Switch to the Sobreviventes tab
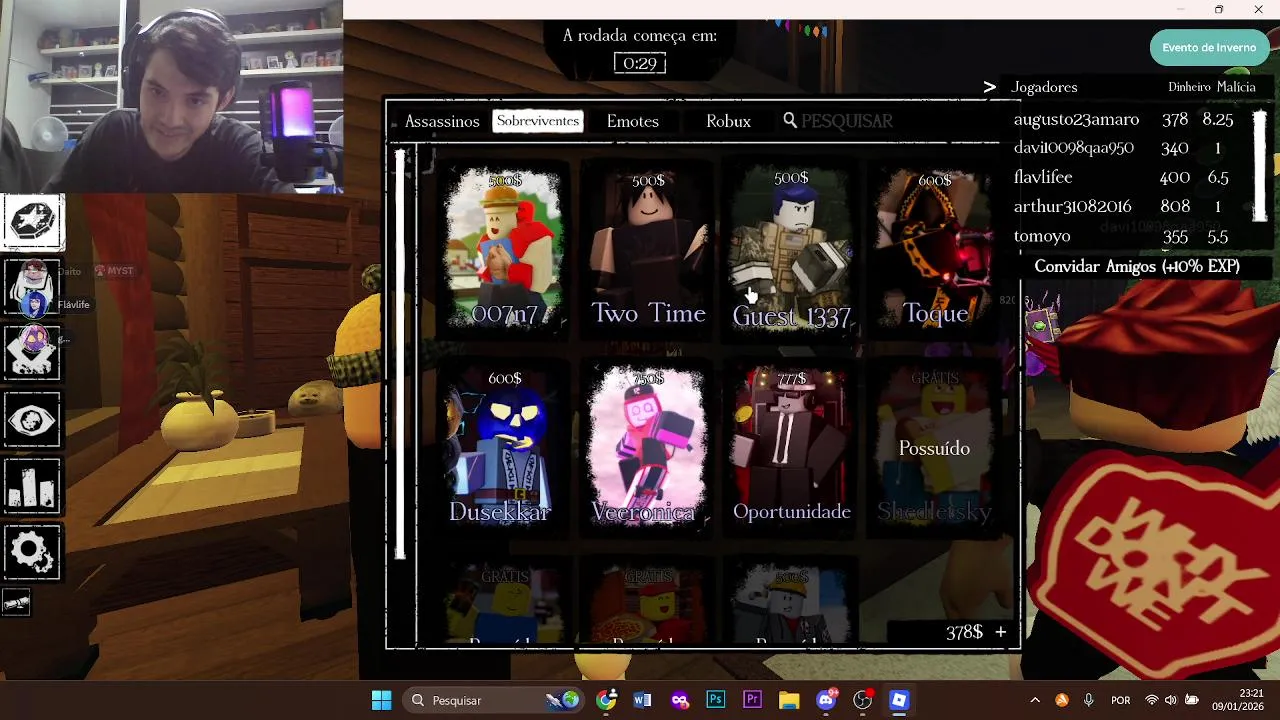The width and height of the screenshot is (1280, 720). [538, 121]
